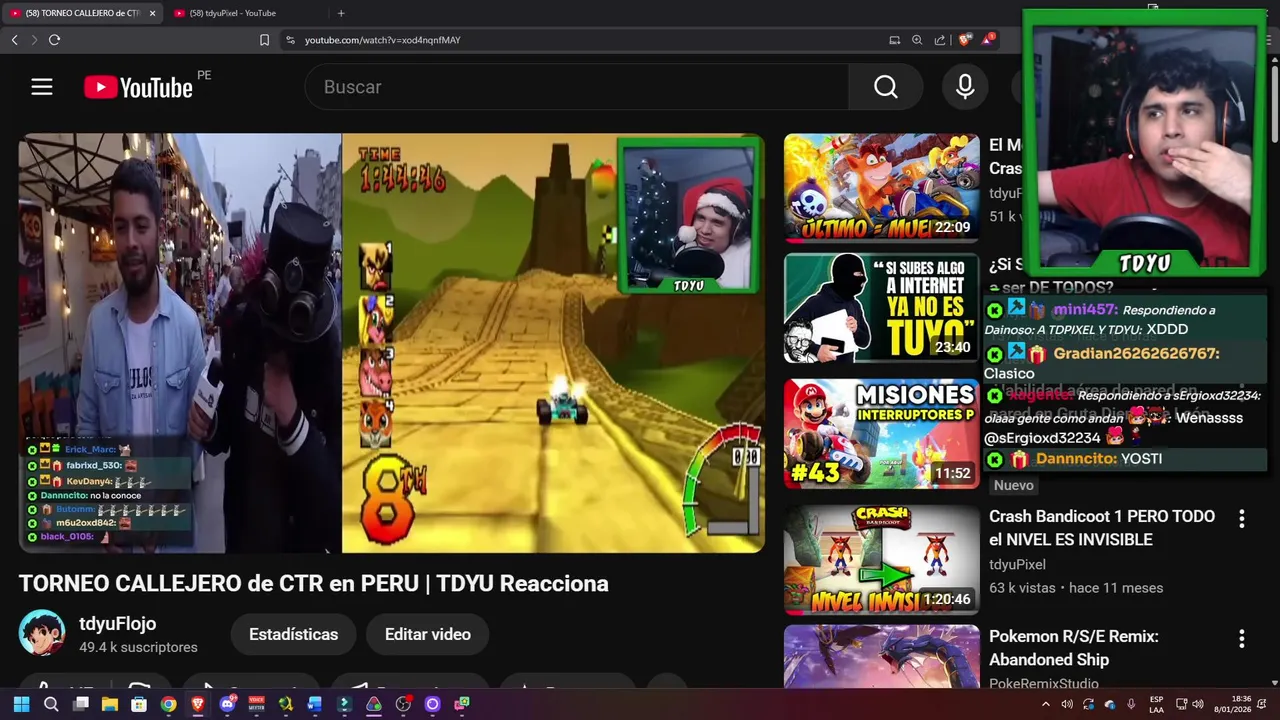Image resolution: width=1280 pixels, height=720 pixels.
Task: Open Windows Start menu
Action: point(21,704)
